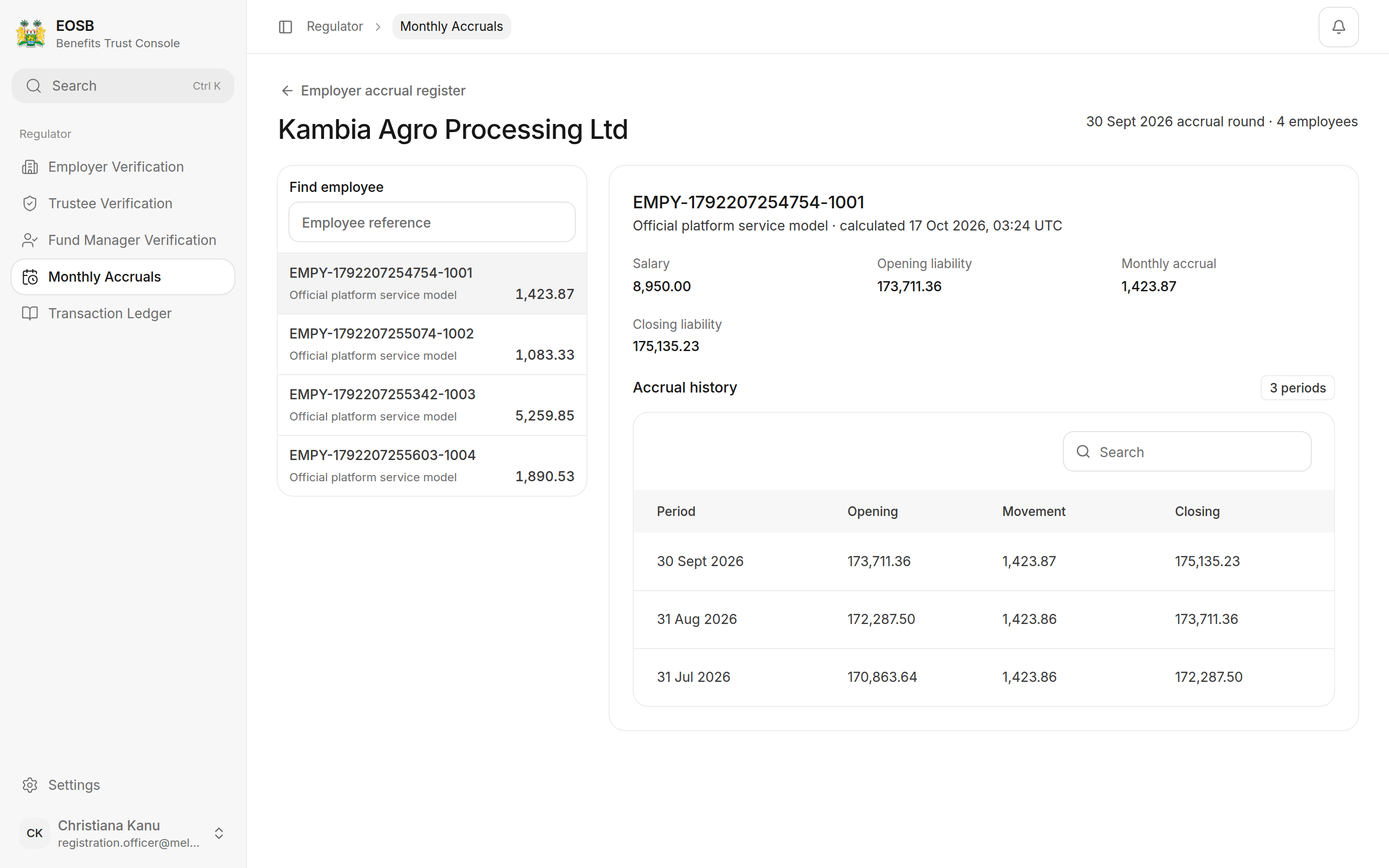Image resolution: width=1389 pixels, height=868 pixels.
Task: Select employee EMPY-1792207255342-1003
Action: click(x=432, y=405)
